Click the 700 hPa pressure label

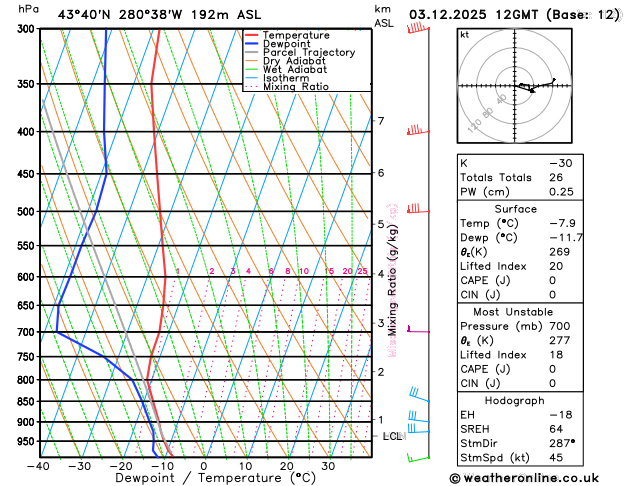click(28, 332)
